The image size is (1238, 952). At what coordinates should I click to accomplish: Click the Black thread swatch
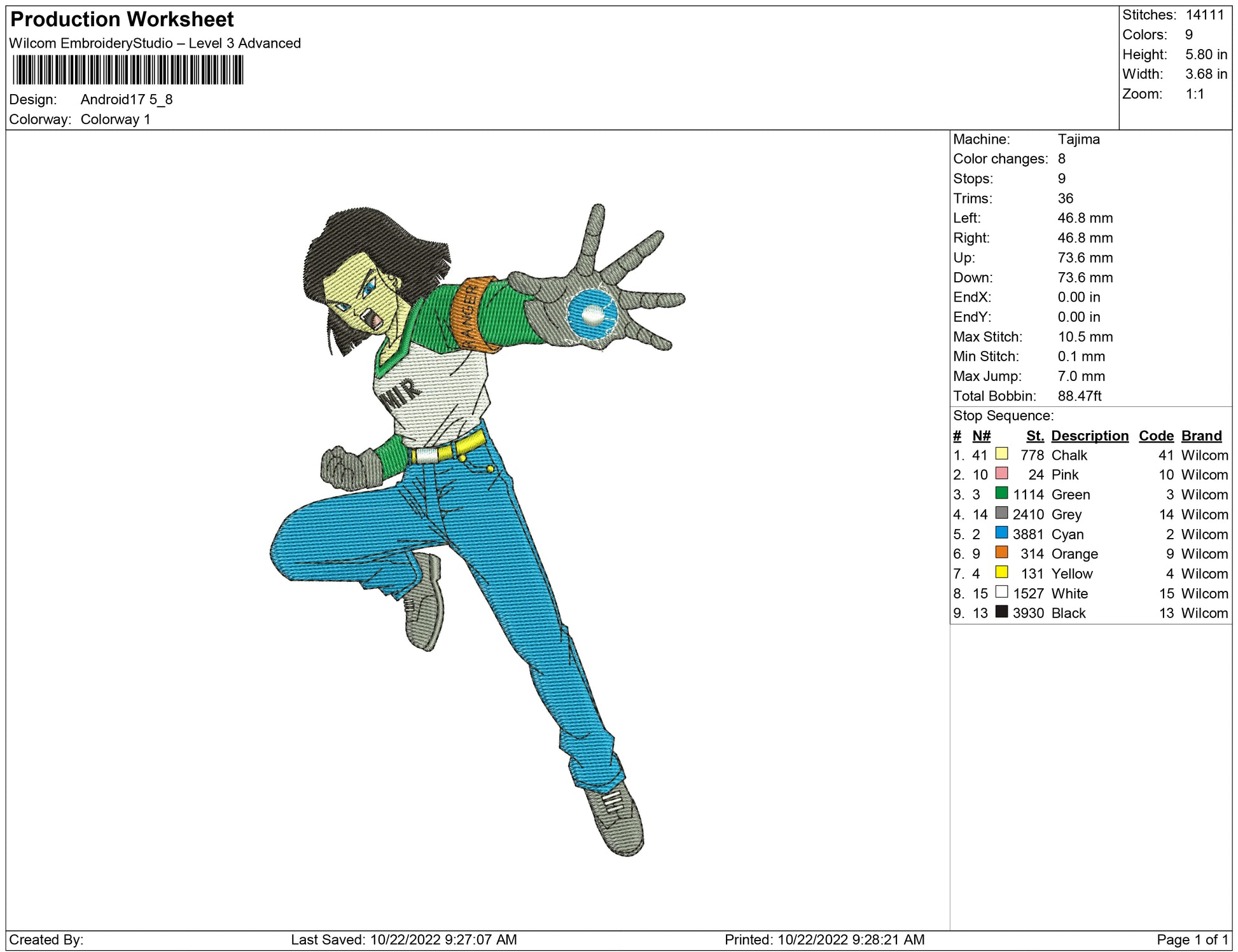point(1001,611)
